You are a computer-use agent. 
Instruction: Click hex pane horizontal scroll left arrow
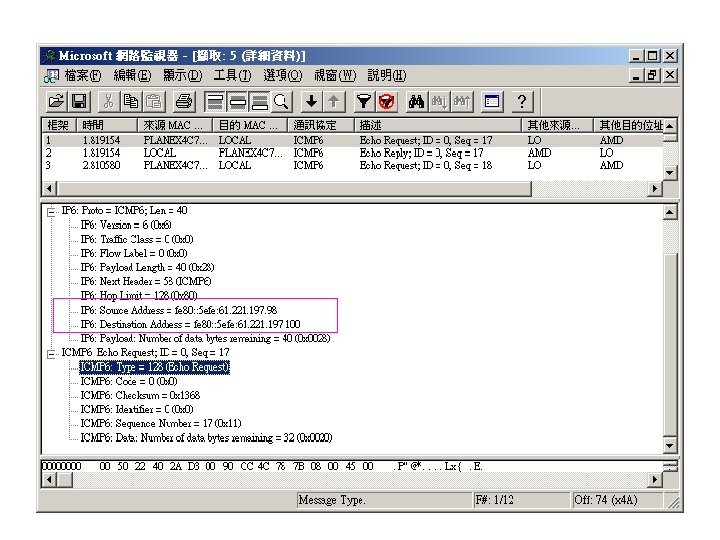pyautogui.click(x=50, y=480)
